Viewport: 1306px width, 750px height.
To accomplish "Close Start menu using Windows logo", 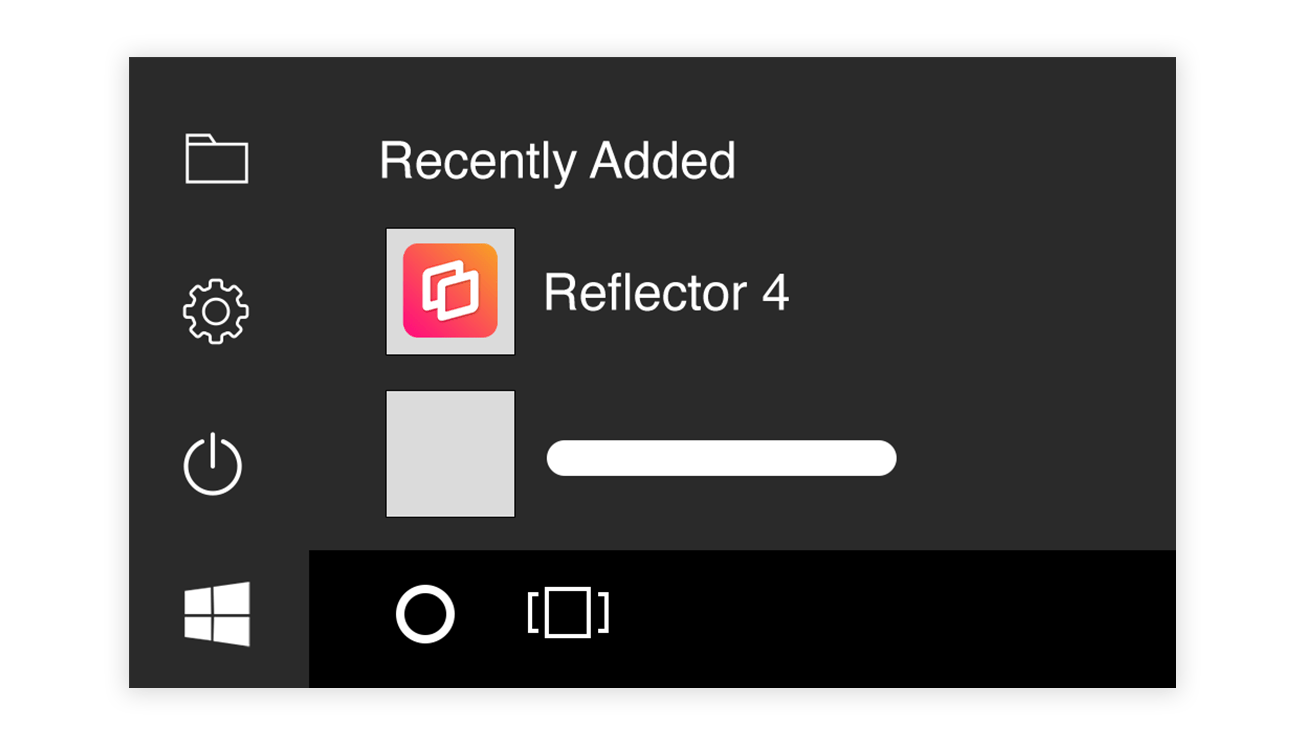I will tap(217, 614).
